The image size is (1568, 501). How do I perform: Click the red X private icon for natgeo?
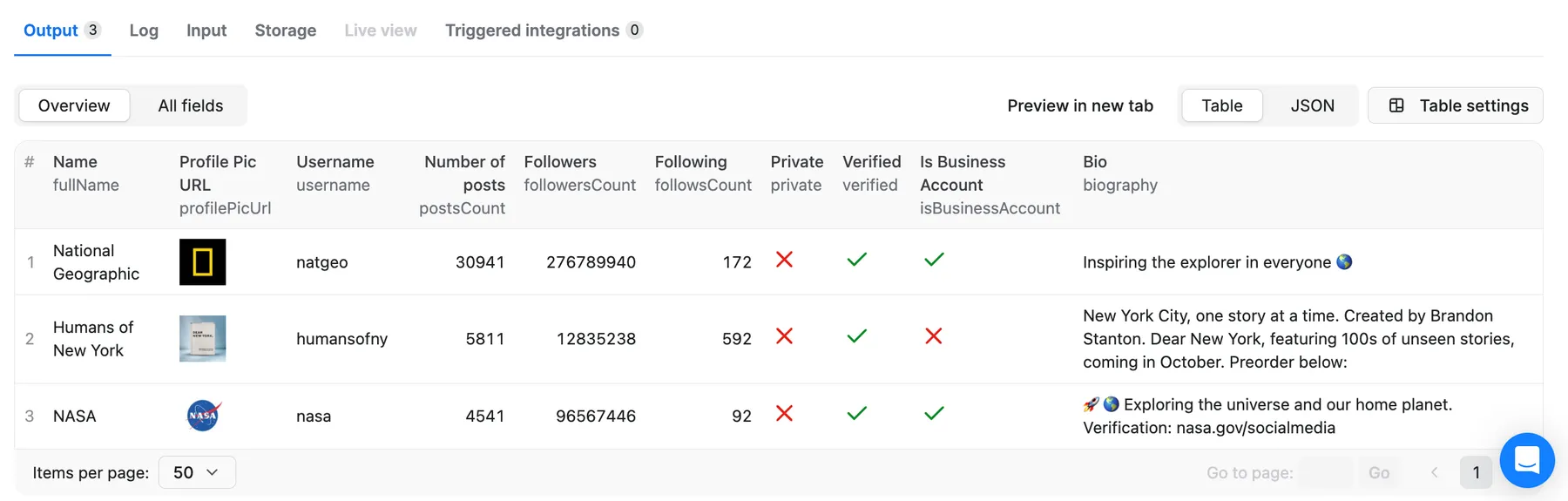pyautogui.click(x=784, y=260)
